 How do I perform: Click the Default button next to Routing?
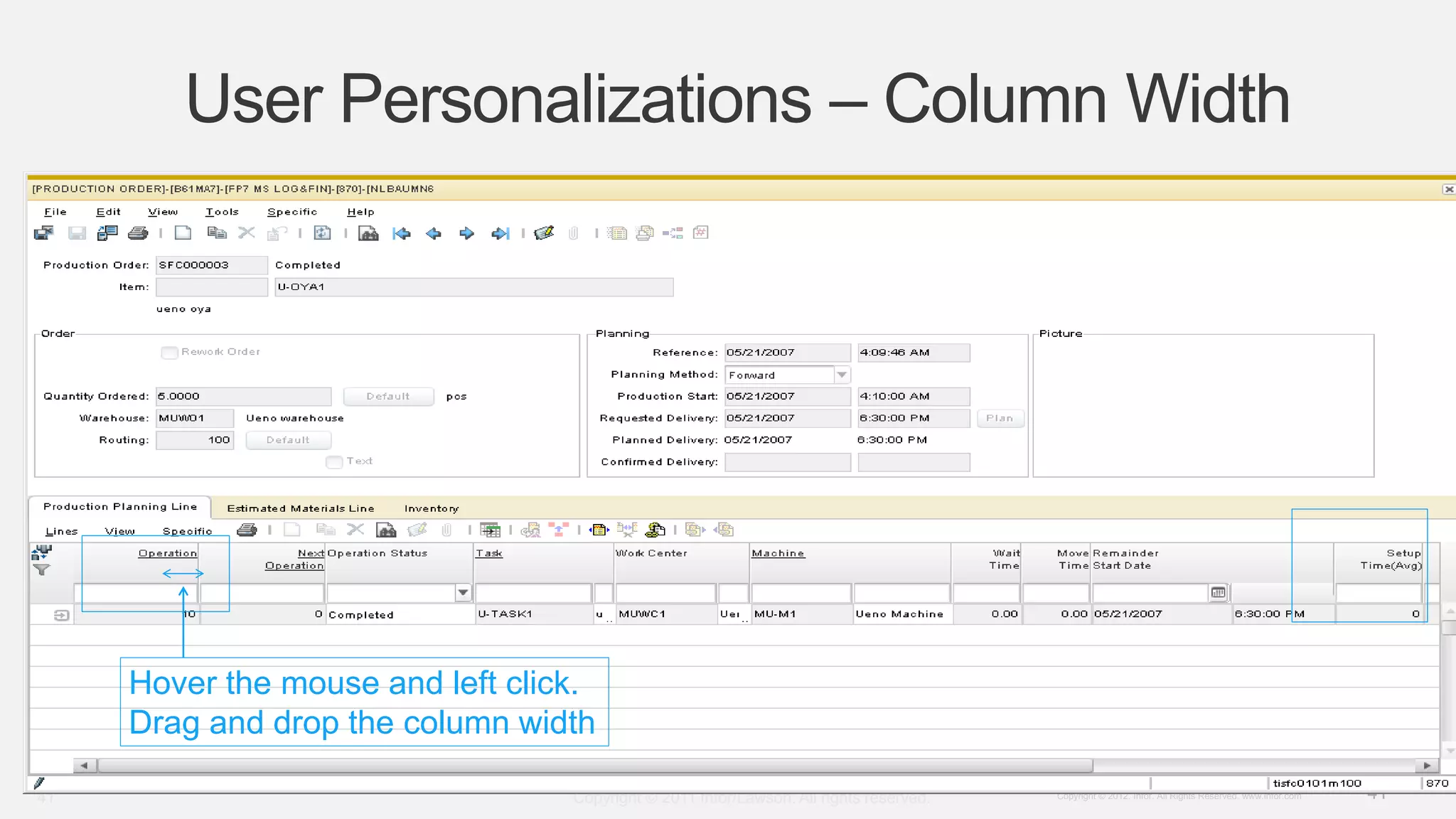(x=288, y=440)
